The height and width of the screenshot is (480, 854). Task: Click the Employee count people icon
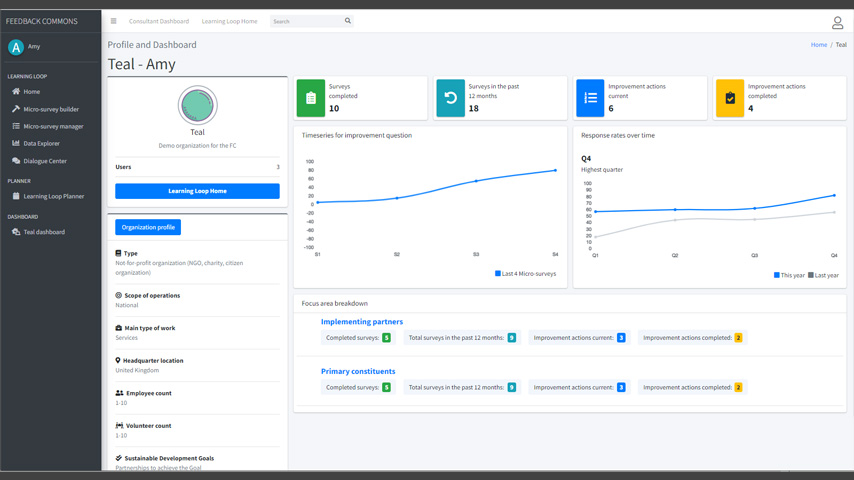(119, 393)
